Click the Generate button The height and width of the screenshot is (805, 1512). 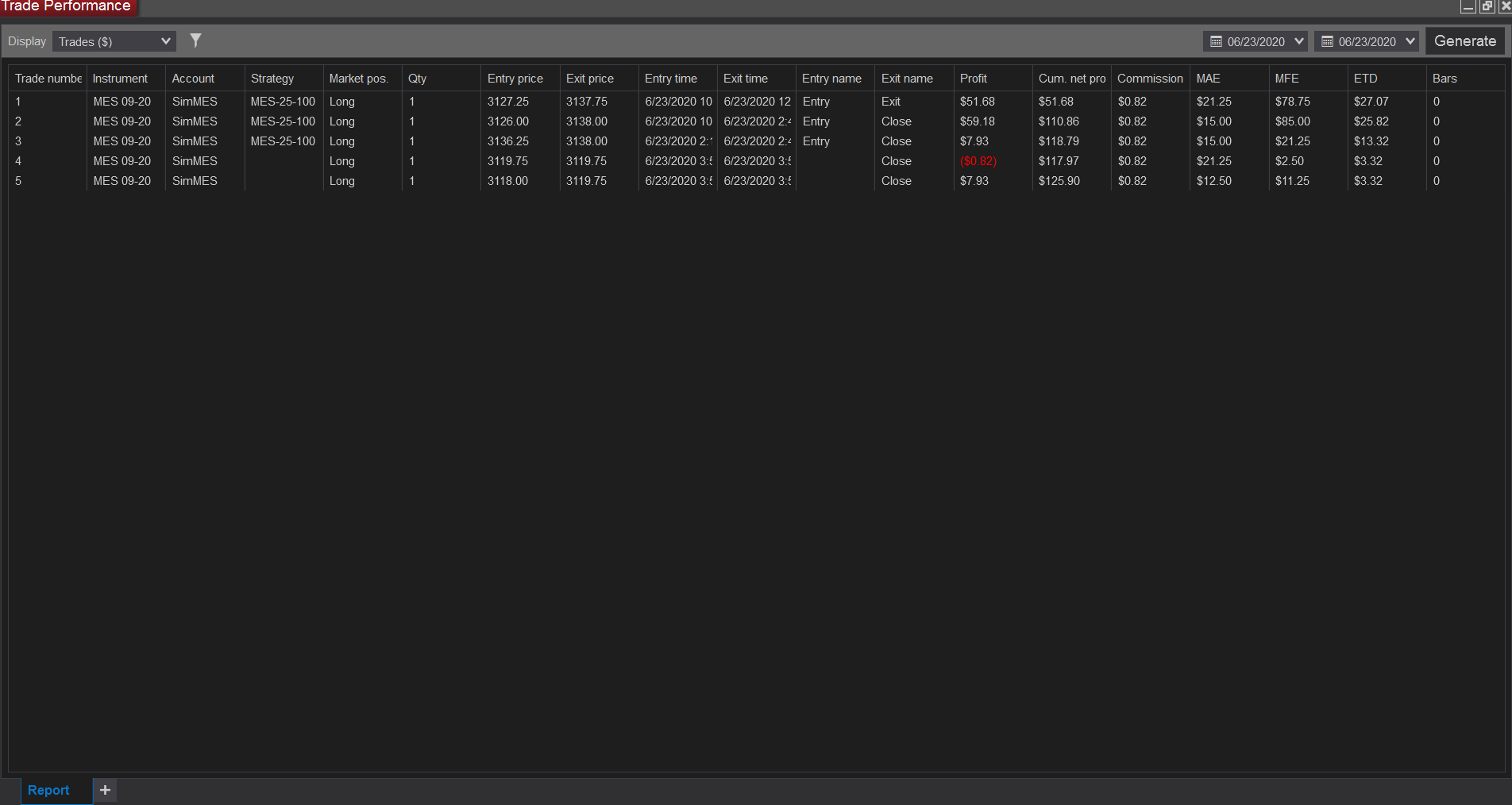(x=1465, y=41)
